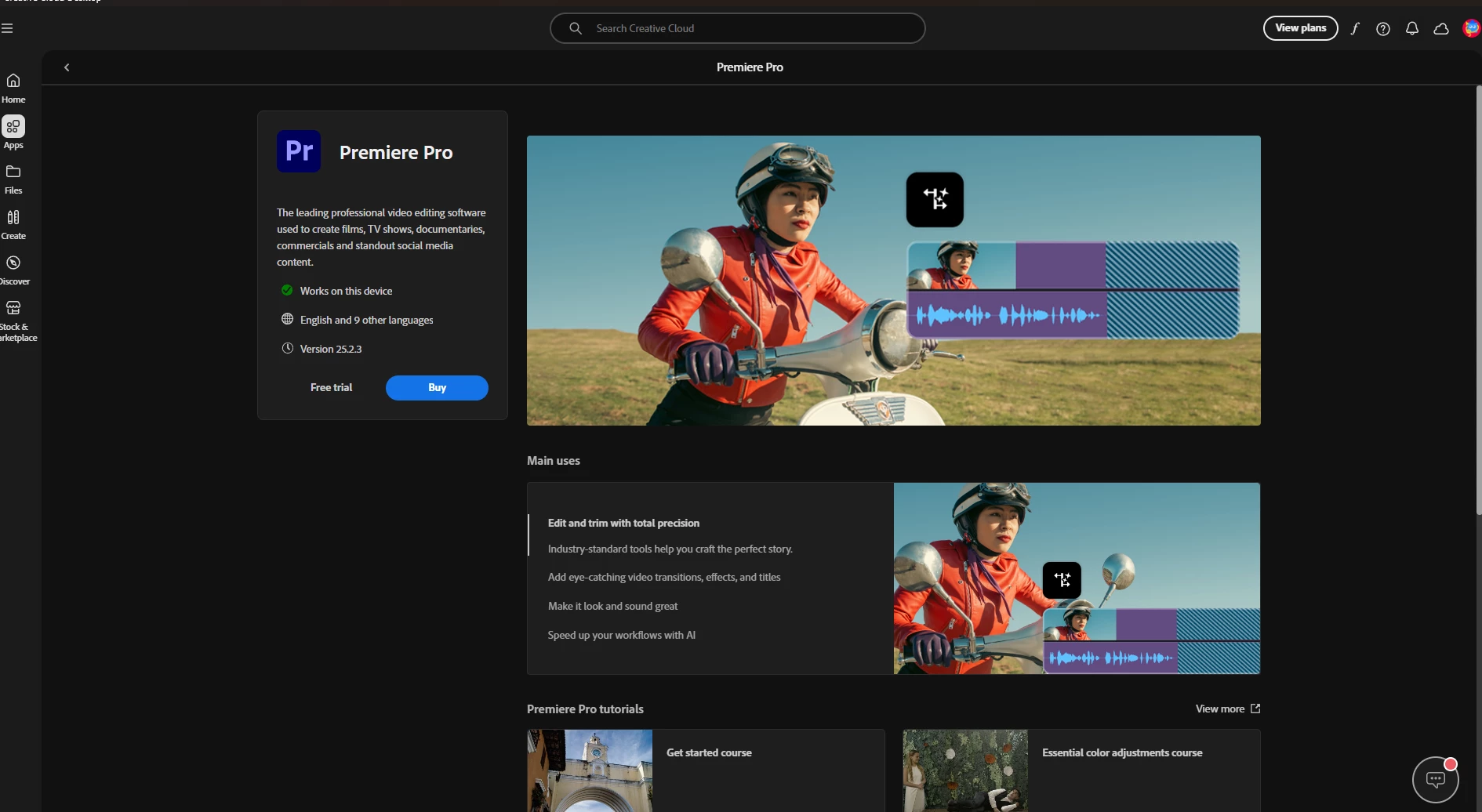This screenshot has height=812, width=1482.
Task: Click the Version 25.2.3 text
Action: click(331, 349)
